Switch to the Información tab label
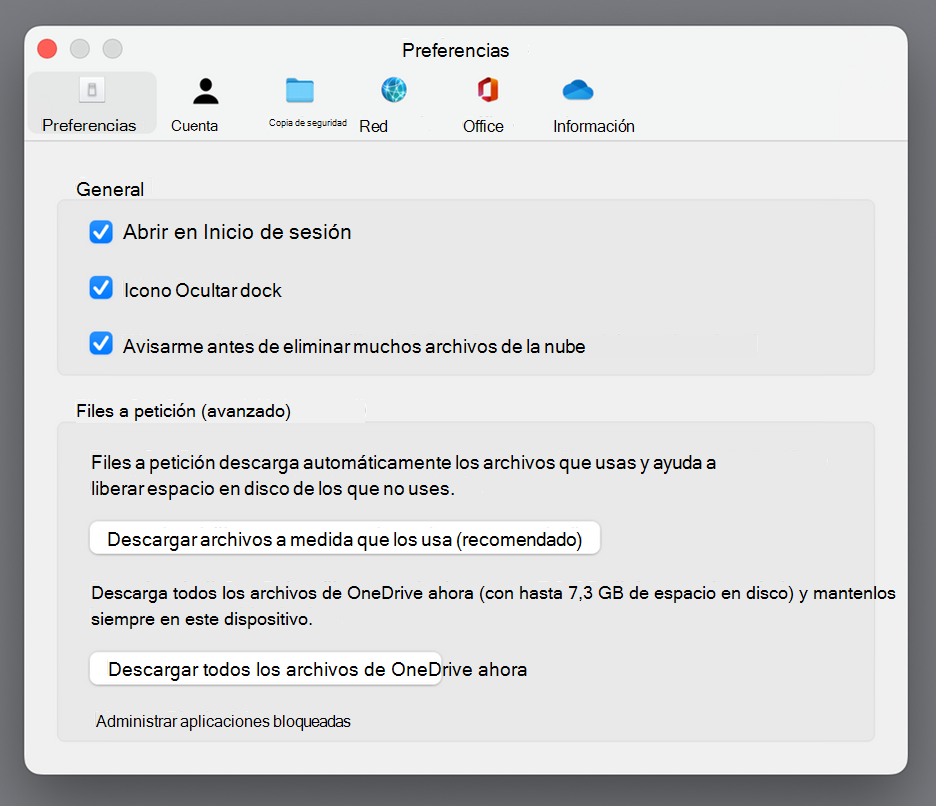936x806 pixels. [x=594, y=127]
